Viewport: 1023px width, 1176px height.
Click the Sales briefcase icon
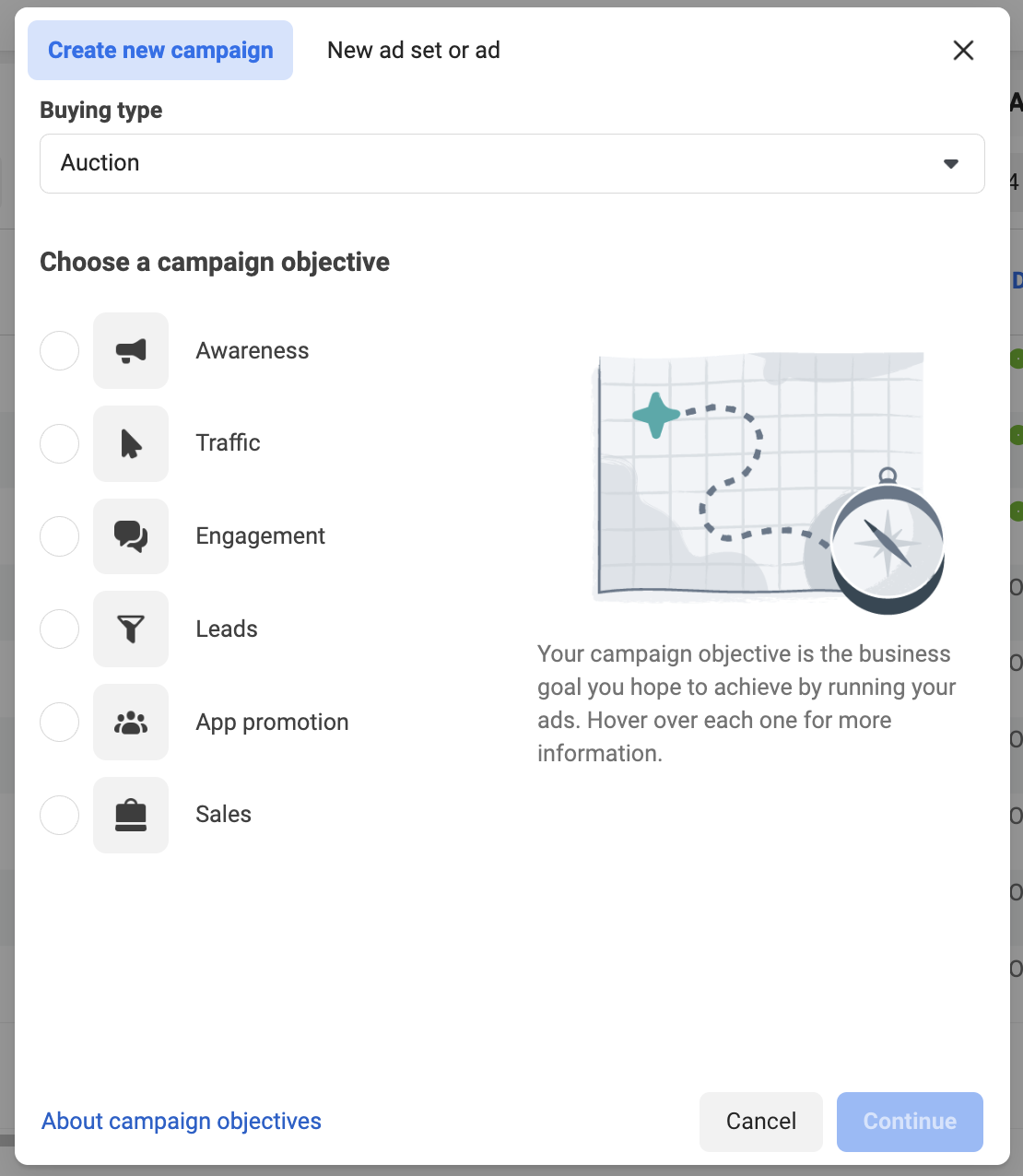(131, 815)
